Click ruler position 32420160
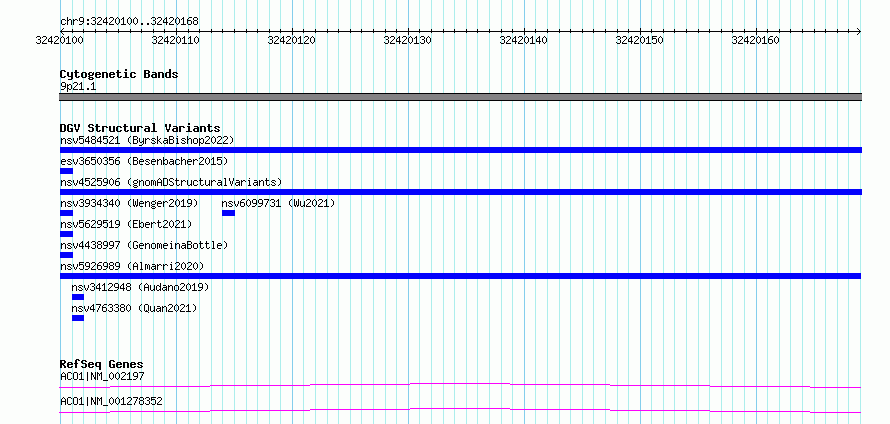This screenshot has height=424, width=890. [x=755, y=40]
